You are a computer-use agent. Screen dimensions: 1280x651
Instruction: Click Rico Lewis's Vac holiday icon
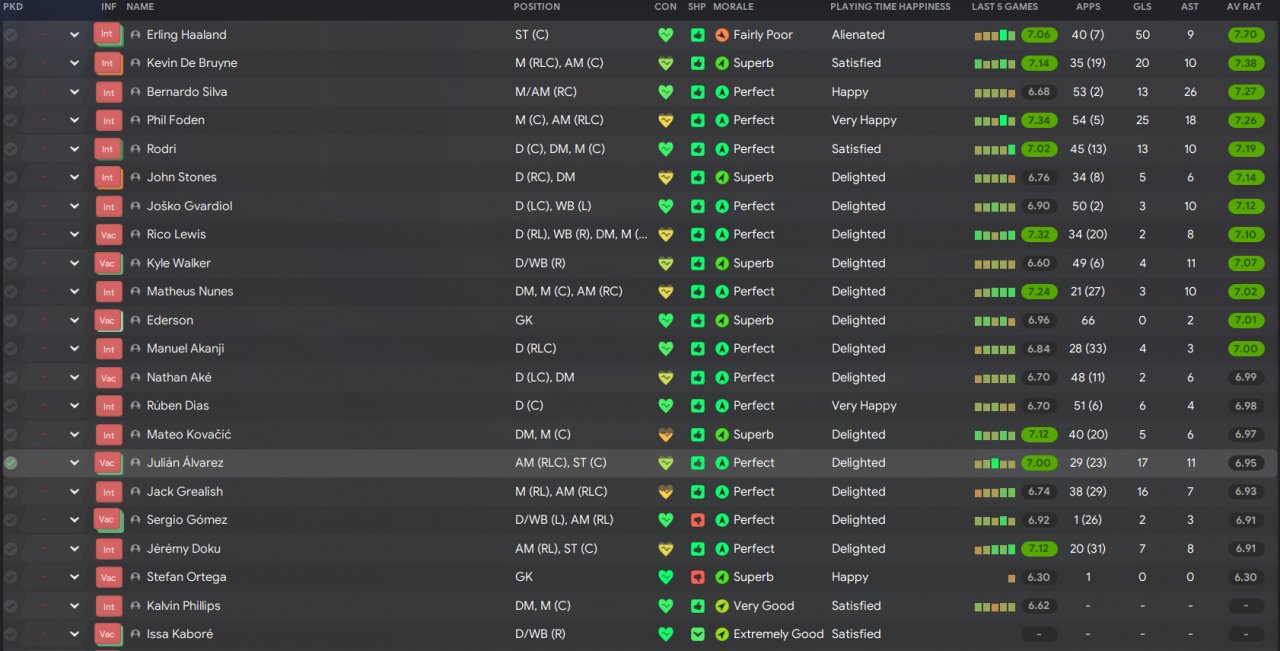point(107,234)
